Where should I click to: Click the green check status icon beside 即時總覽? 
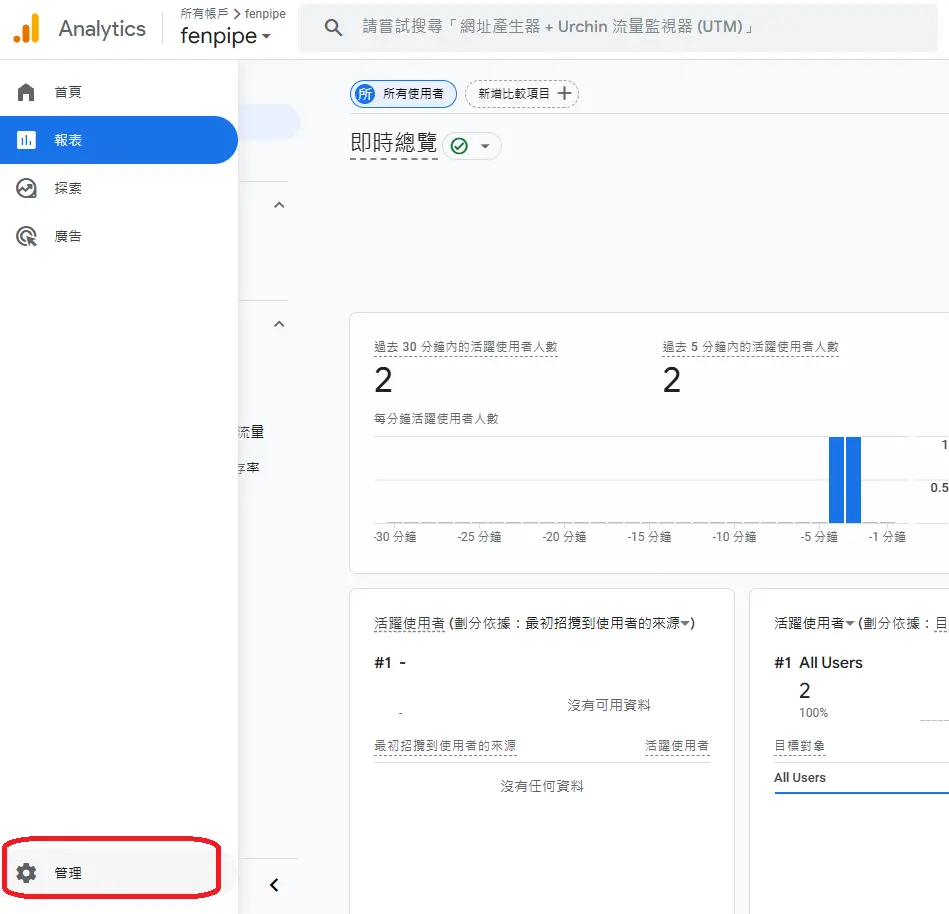[457, 145]
